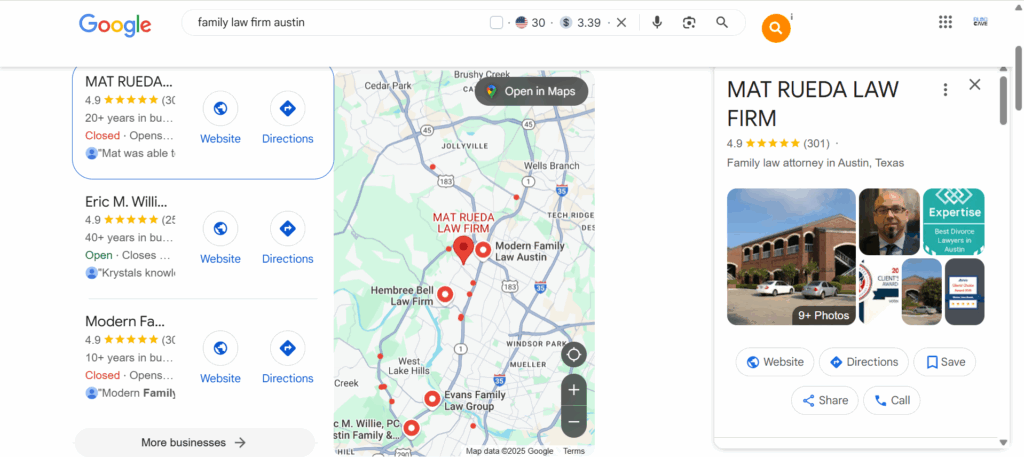Open Modern Family Law listing Website icon
This screenshot has width=1024, height=457.
(x=221, y=348)
